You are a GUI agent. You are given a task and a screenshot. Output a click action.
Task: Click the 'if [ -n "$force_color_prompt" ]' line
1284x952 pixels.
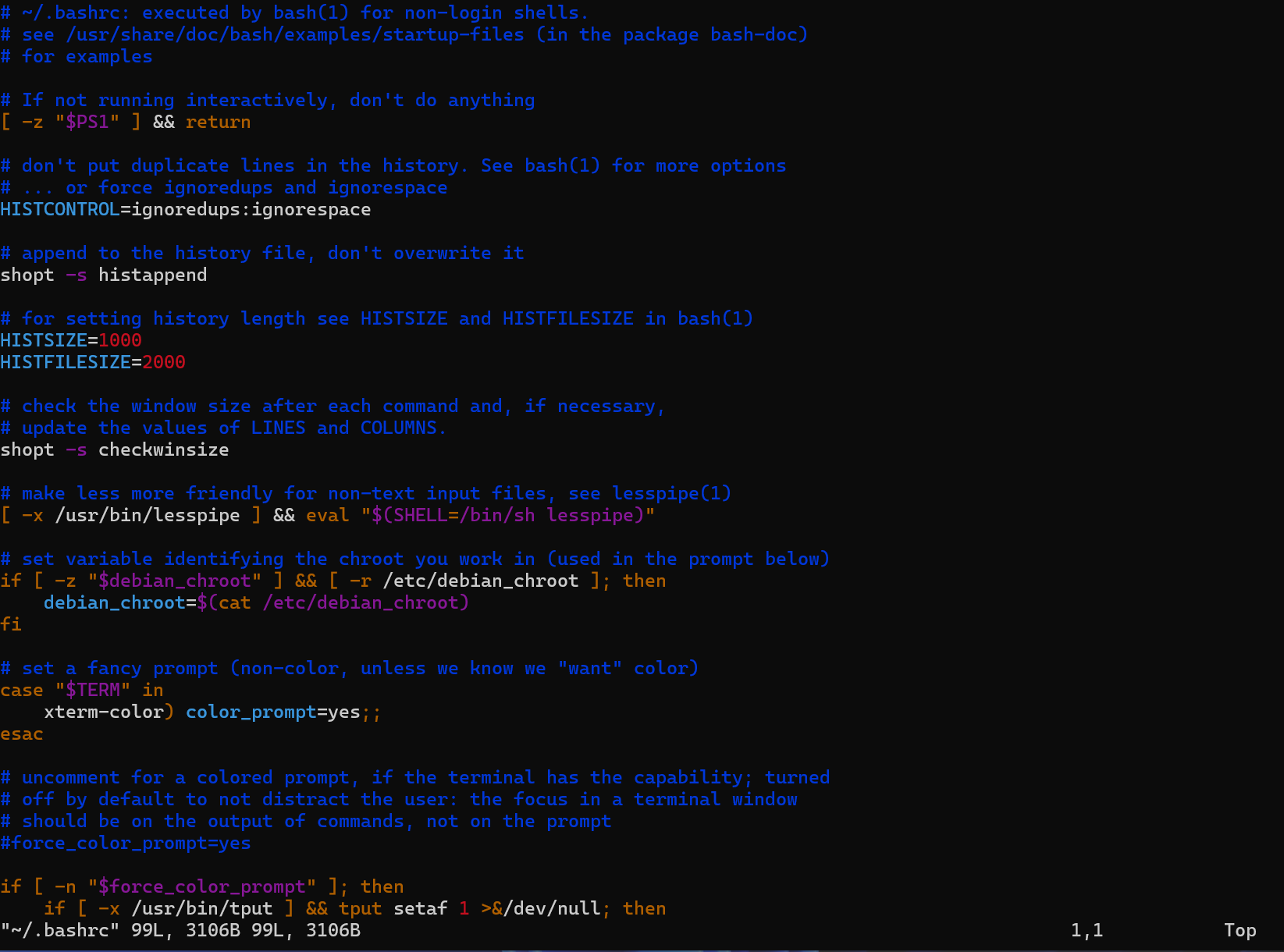202,886
